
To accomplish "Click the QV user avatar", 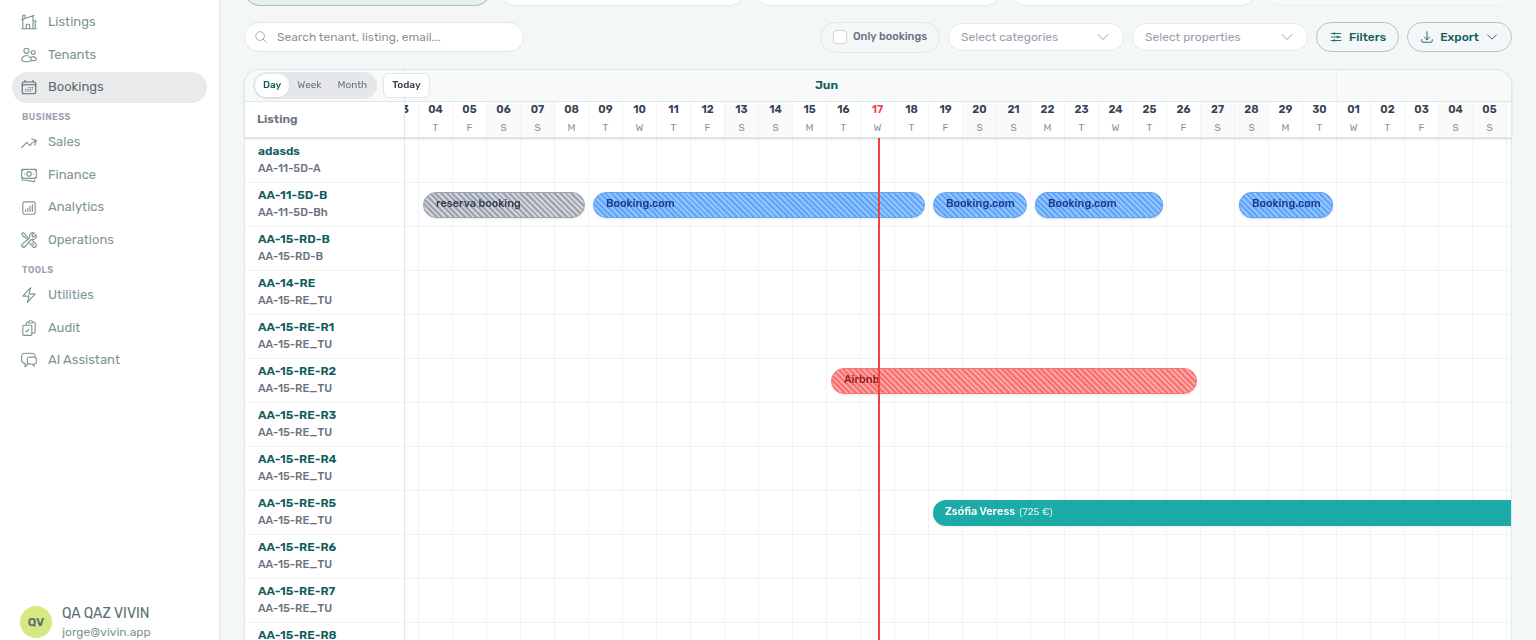I will [x=36, y=621].
